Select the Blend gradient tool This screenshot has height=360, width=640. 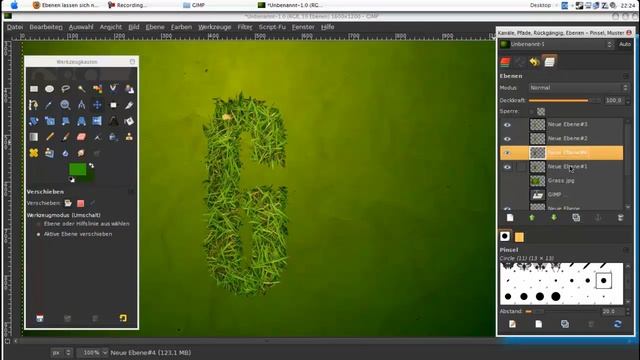click(34, 137)
